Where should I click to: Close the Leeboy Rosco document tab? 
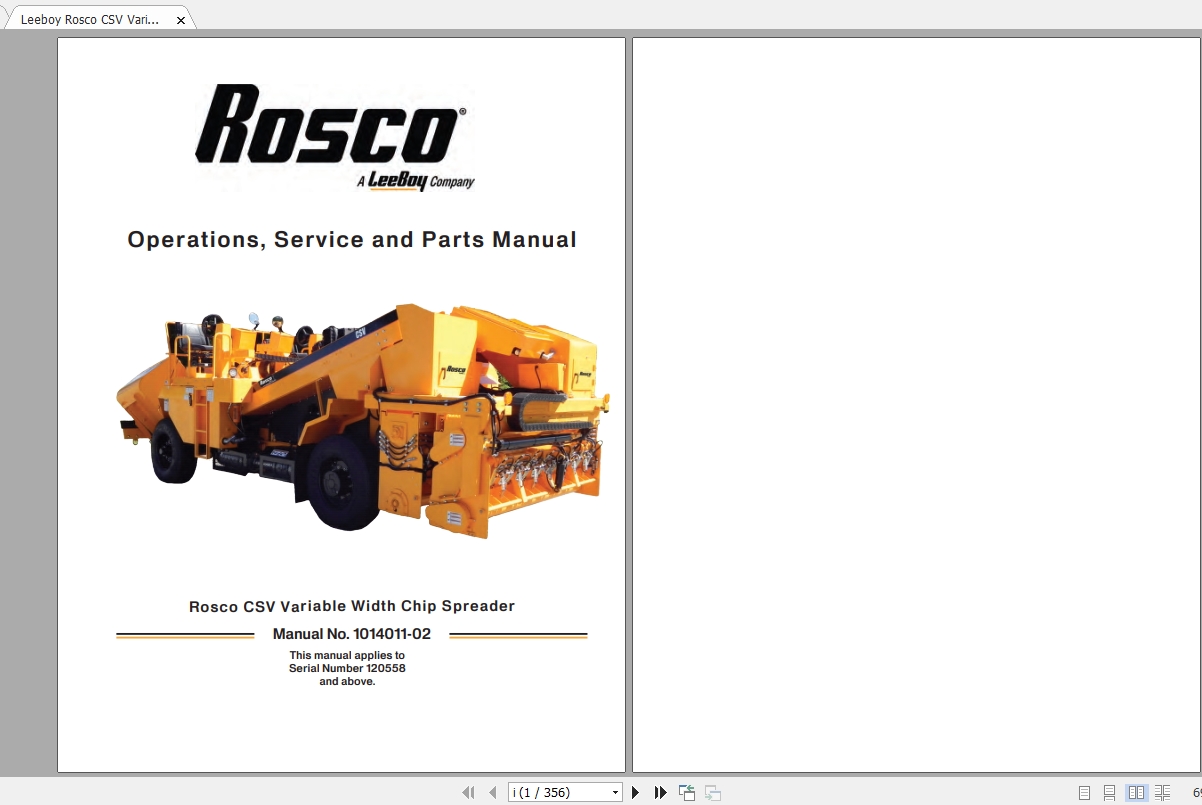pyautogui.click(x=181, y=20)
